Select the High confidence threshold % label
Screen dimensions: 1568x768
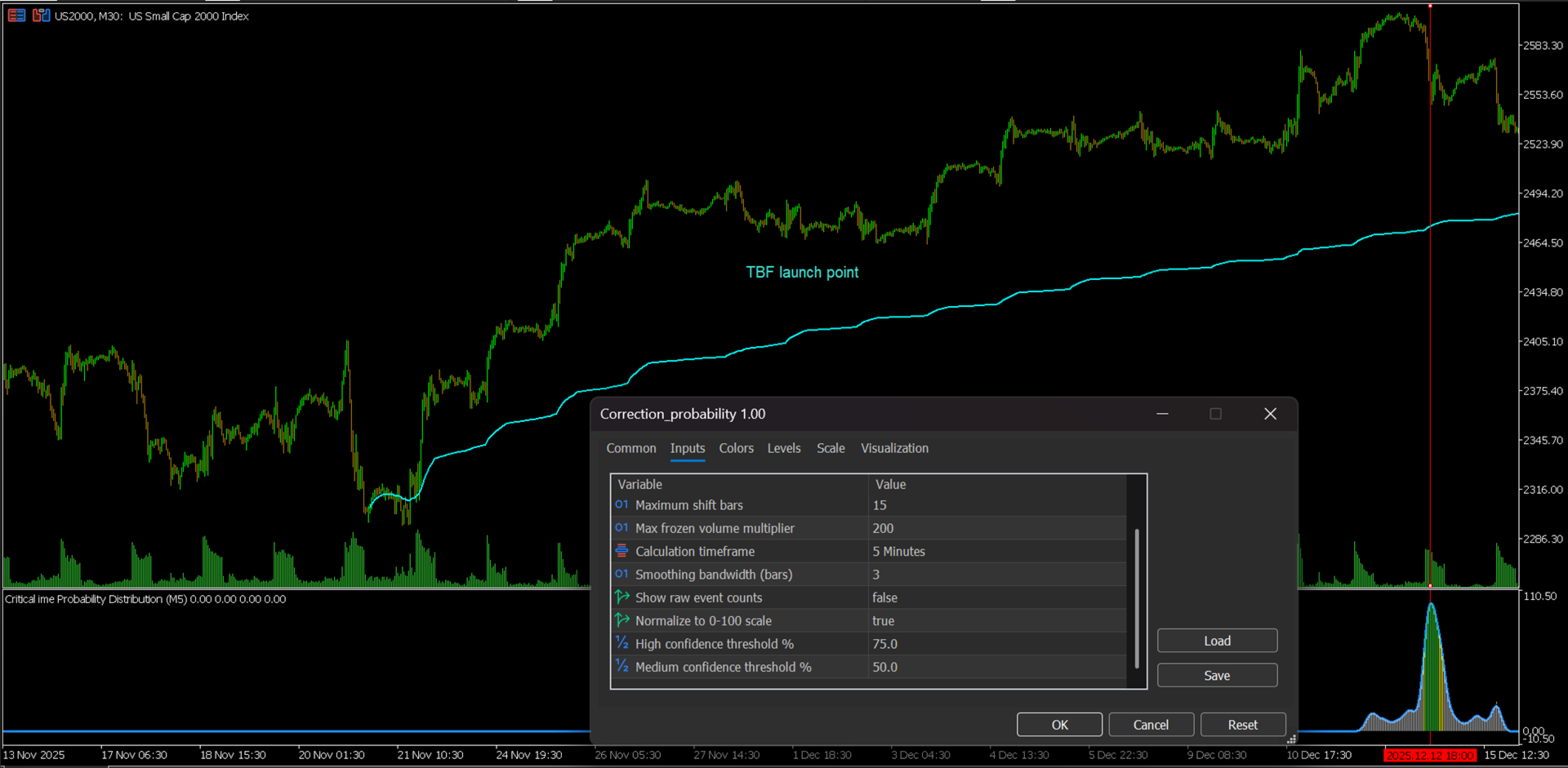point(715,644)
